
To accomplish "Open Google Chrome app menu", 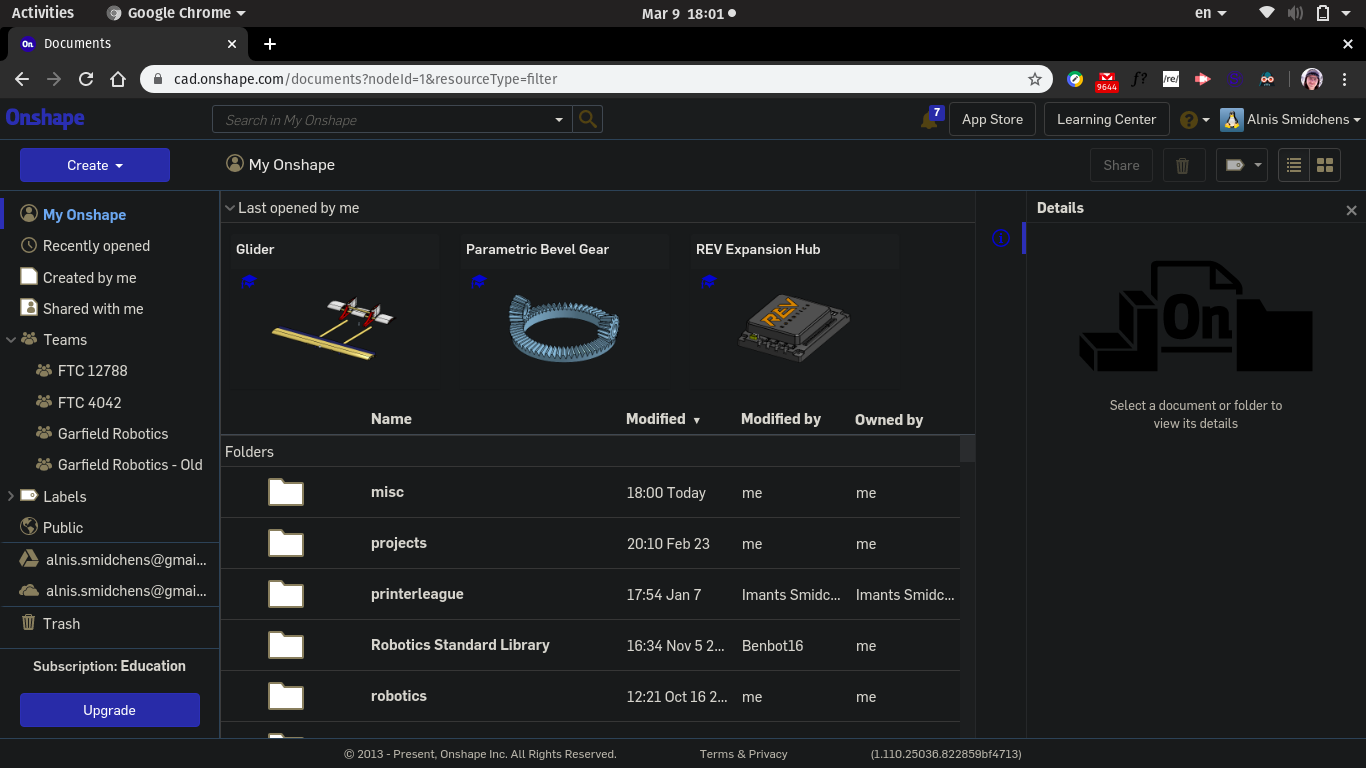I will tap(176, 13).
